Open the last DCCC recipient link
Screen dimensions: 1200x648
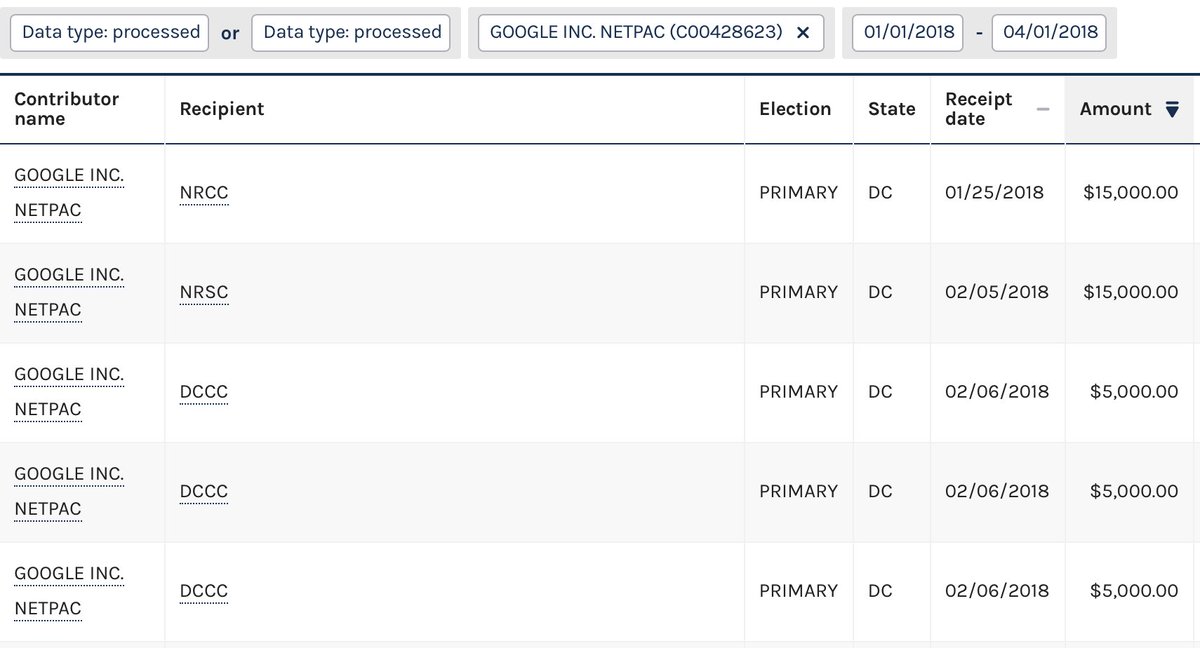[x=204, y=592]
